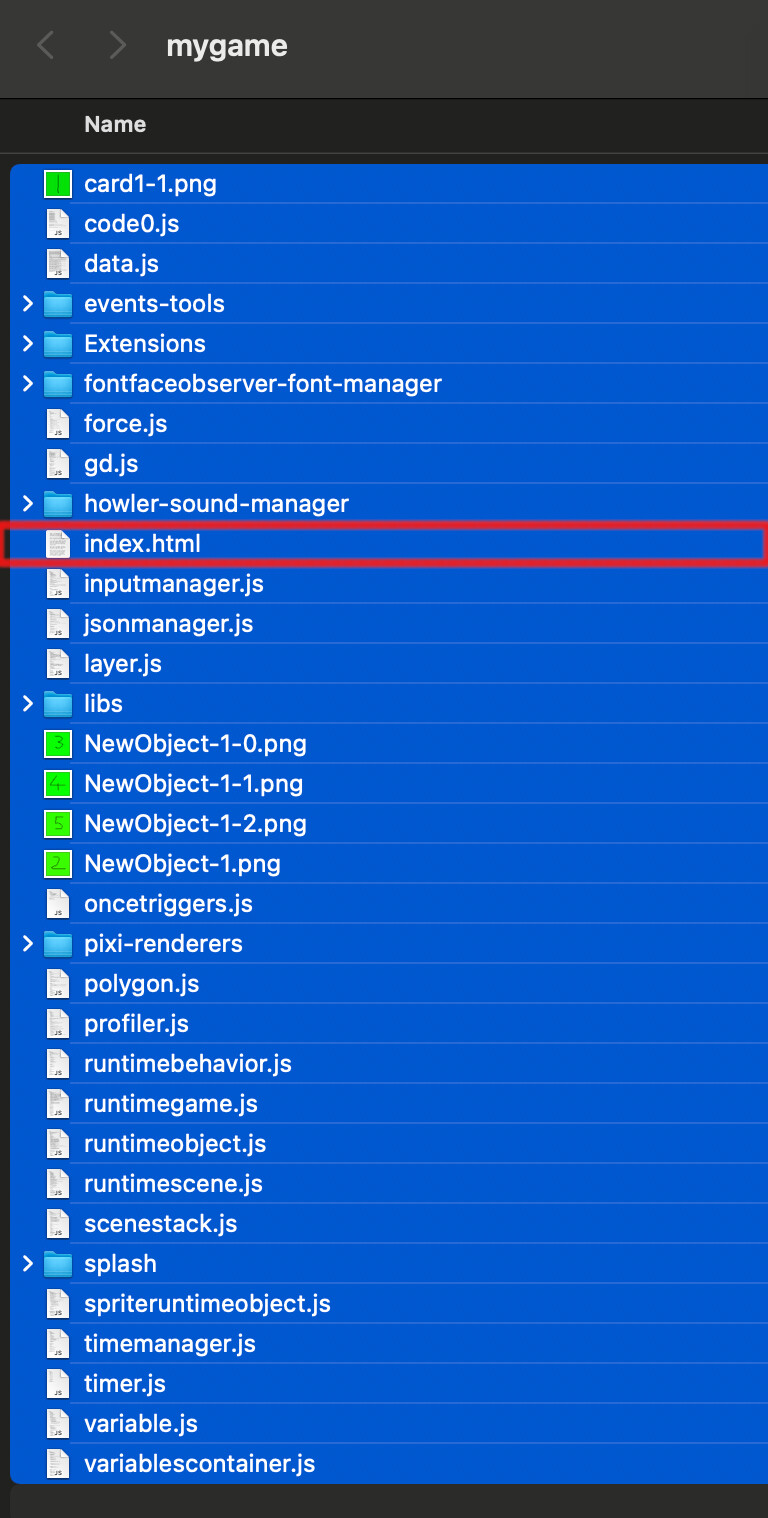
Task: Expand the libs folder
Action: pyautogui.click(x=27, y=703)
